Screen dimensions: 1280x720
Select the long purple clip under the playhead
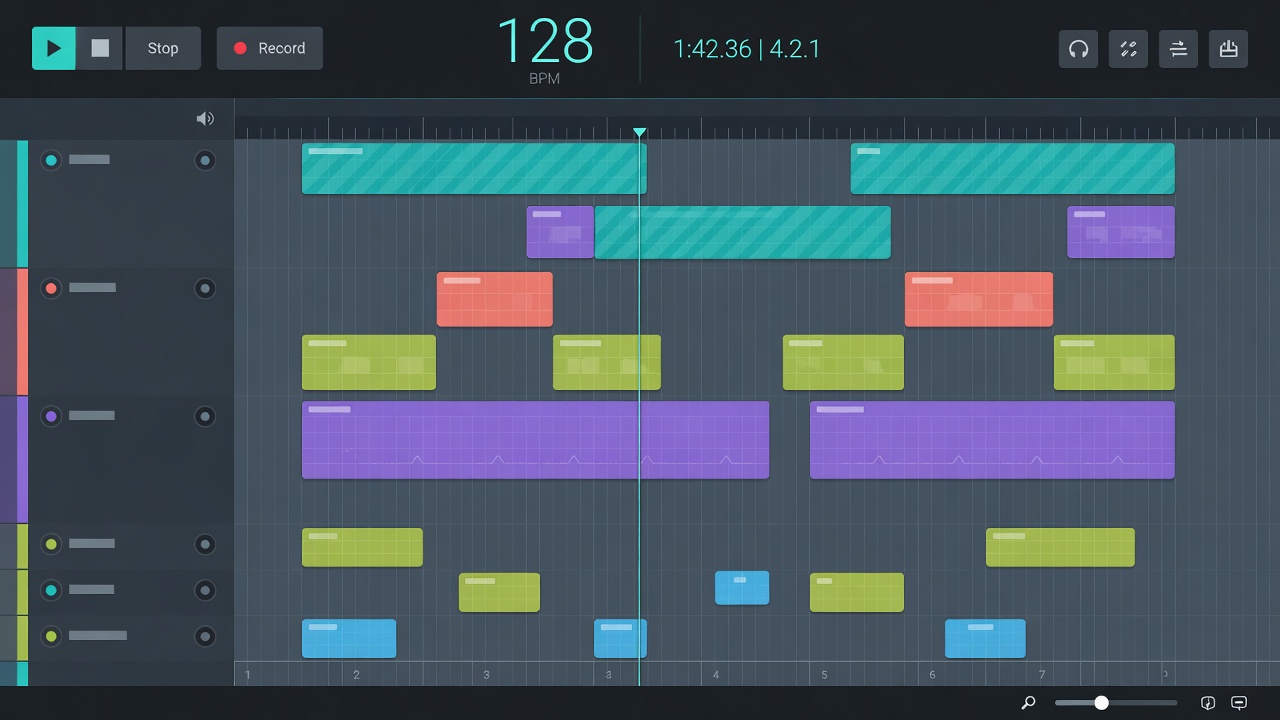[535, 440]
